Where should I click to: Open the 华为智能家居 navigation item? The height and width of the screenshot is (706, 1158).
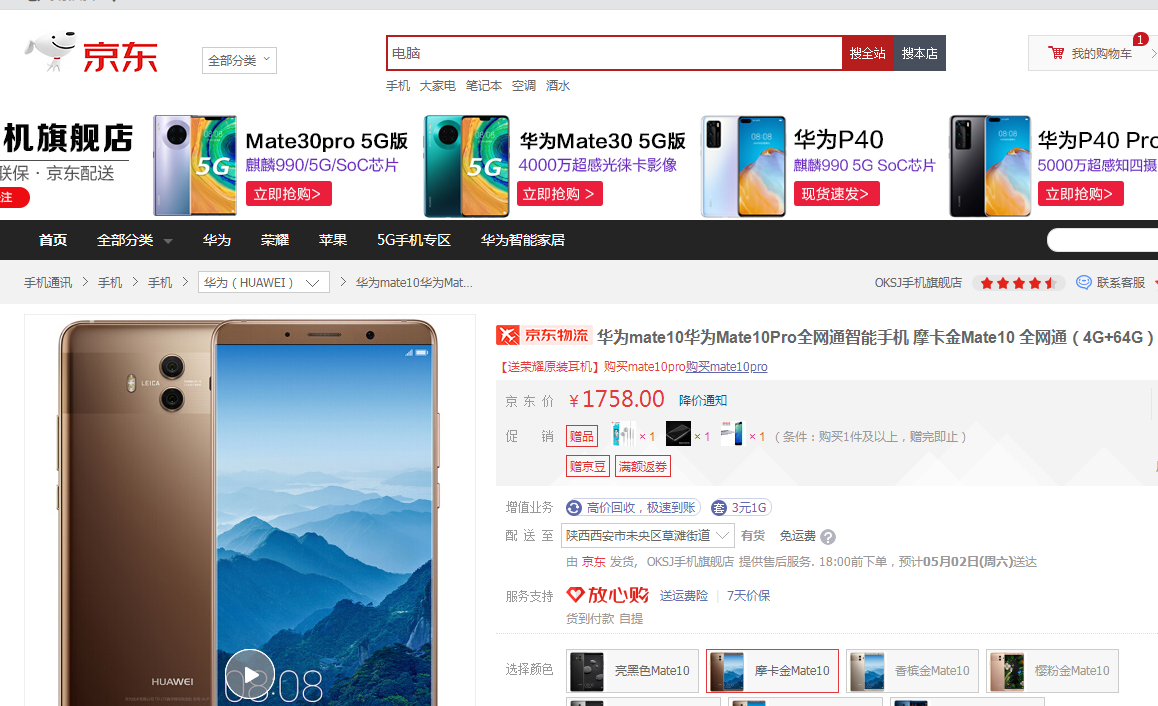523,240
